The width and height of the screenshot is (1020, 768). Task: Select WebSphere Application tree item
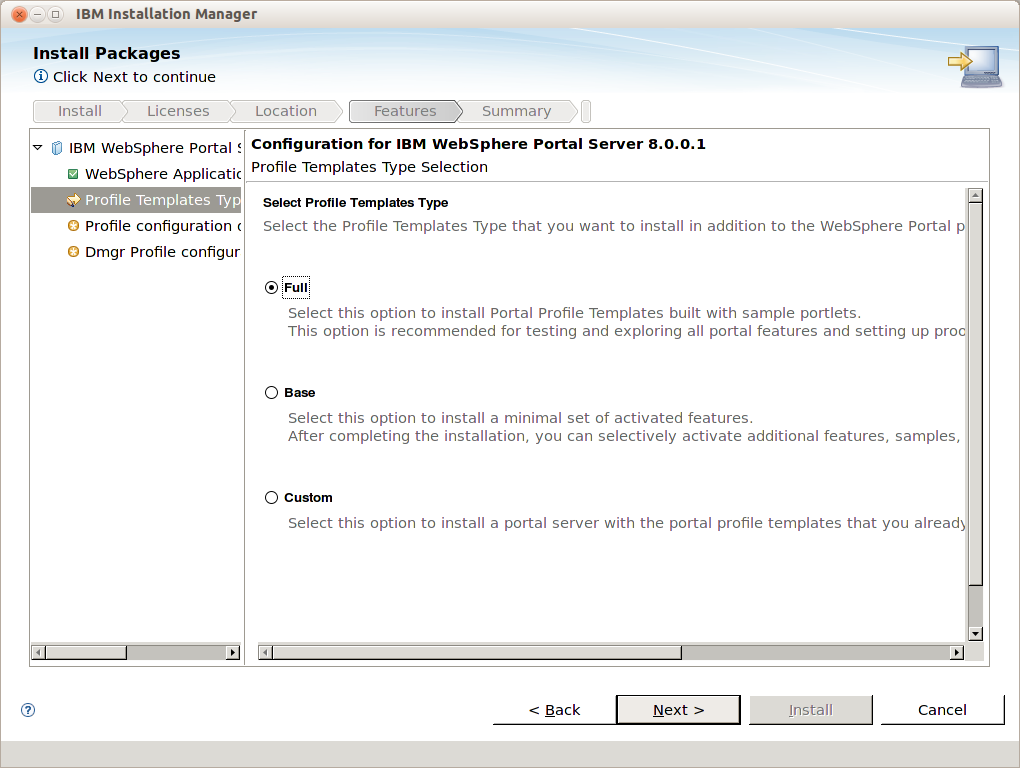pyautogui.click(x=163, y=174)
